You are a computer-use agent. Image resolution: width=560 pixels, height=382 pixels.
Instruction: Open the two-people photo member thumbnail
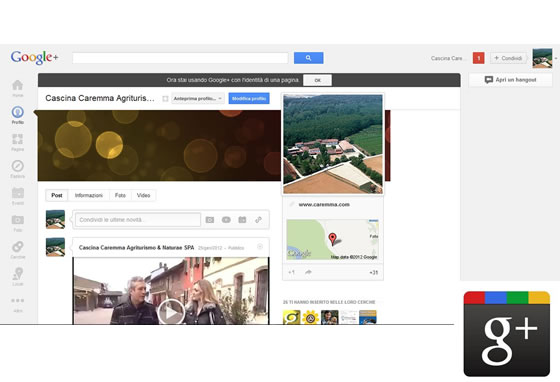click(x=330, y=317)
